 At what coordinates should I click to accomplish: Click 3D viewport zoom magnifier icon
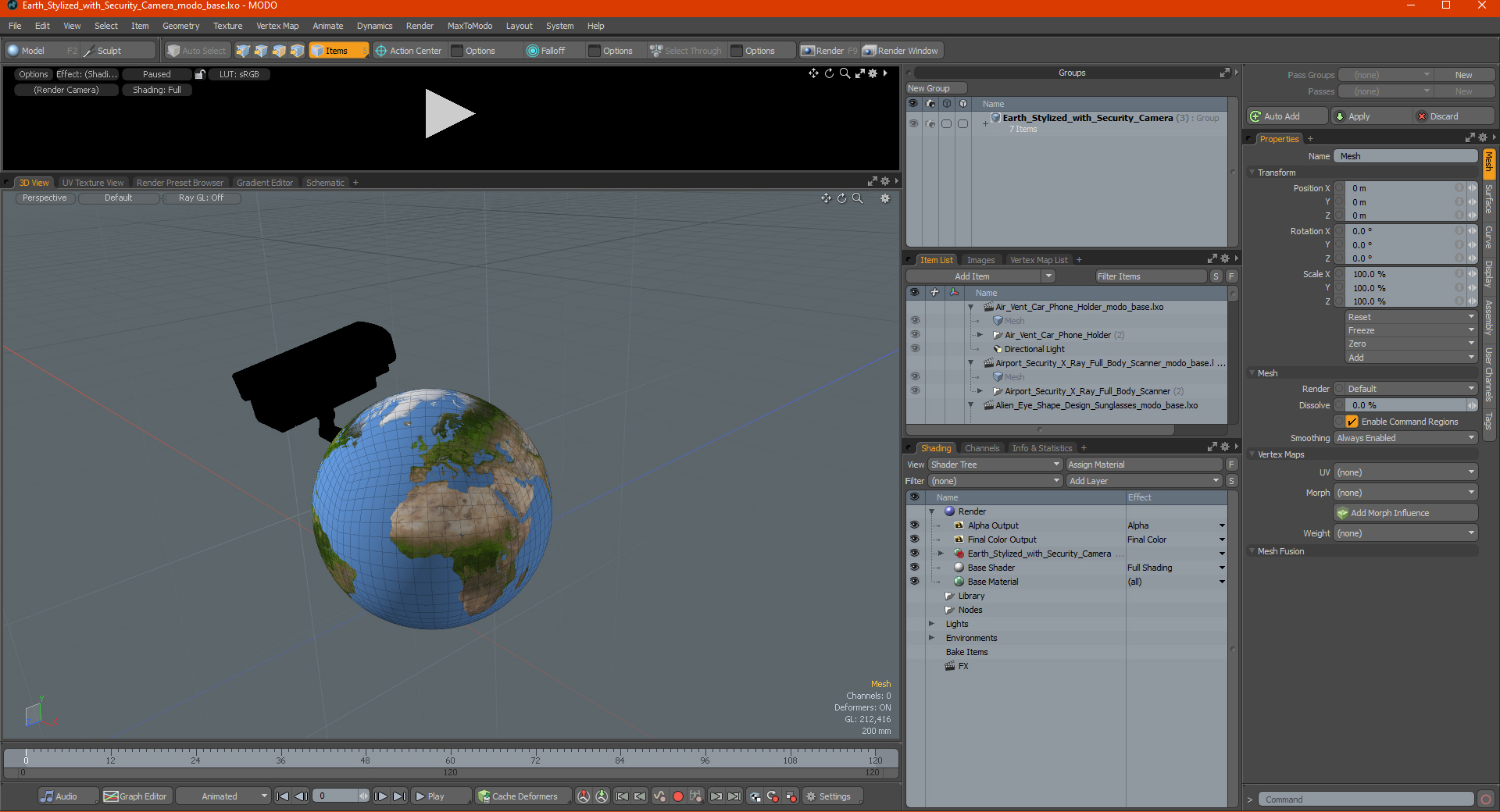[x=857, y=198]
